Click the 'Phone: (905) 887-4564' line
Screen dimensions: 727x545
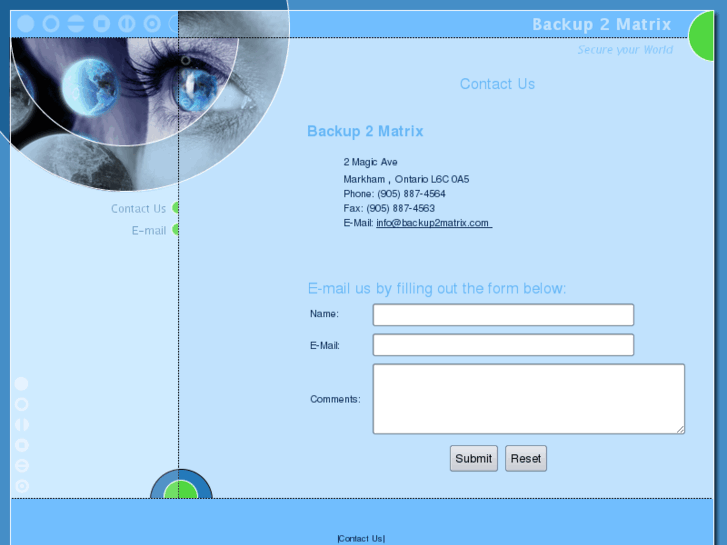[394, 194]
